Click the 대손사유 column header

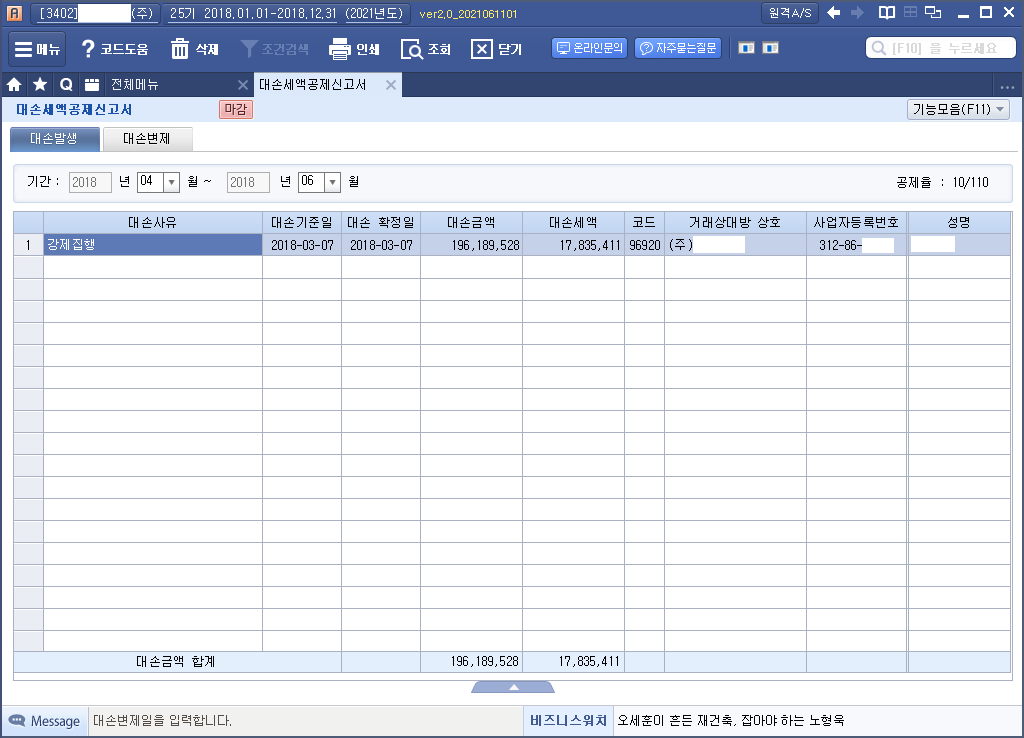[153, 223]
